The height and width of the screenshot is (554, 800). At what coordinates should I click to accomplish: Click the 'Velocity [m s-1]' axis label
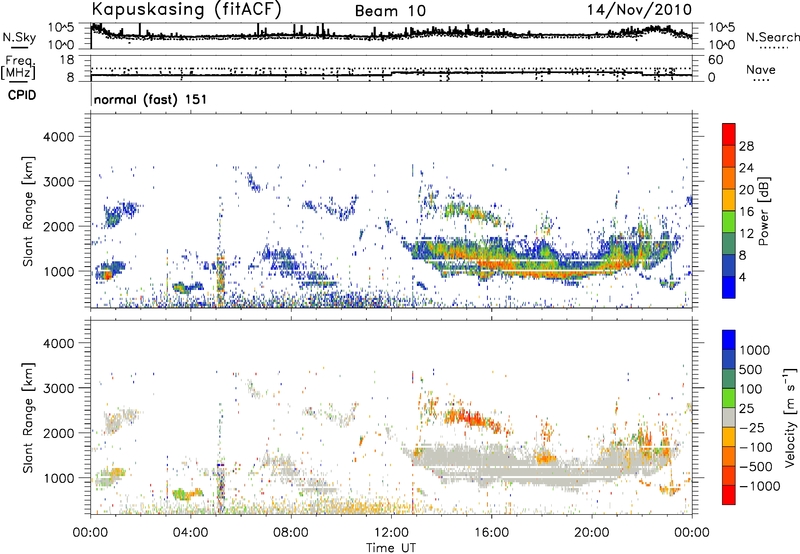(790, 417)
